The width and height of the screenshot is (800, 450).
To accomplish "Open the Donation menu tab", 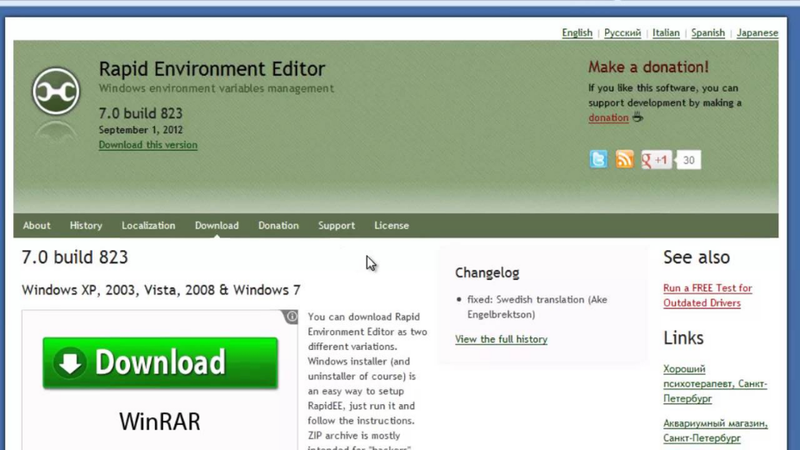I will click(x=279, y=226).
